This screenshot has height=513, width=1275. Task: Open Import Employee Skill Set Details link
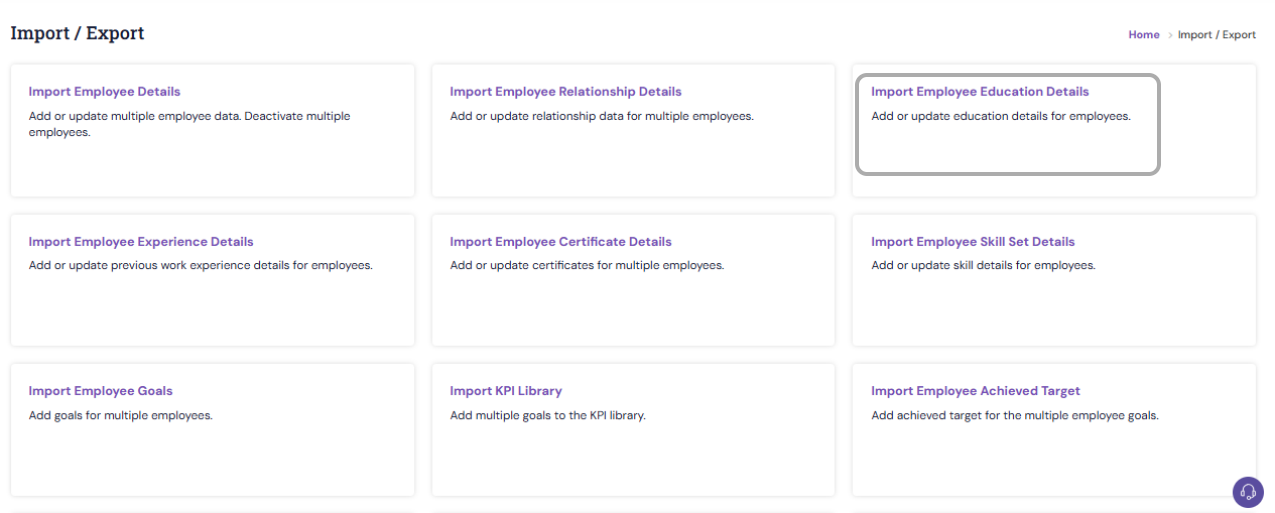tap(973, 241)
